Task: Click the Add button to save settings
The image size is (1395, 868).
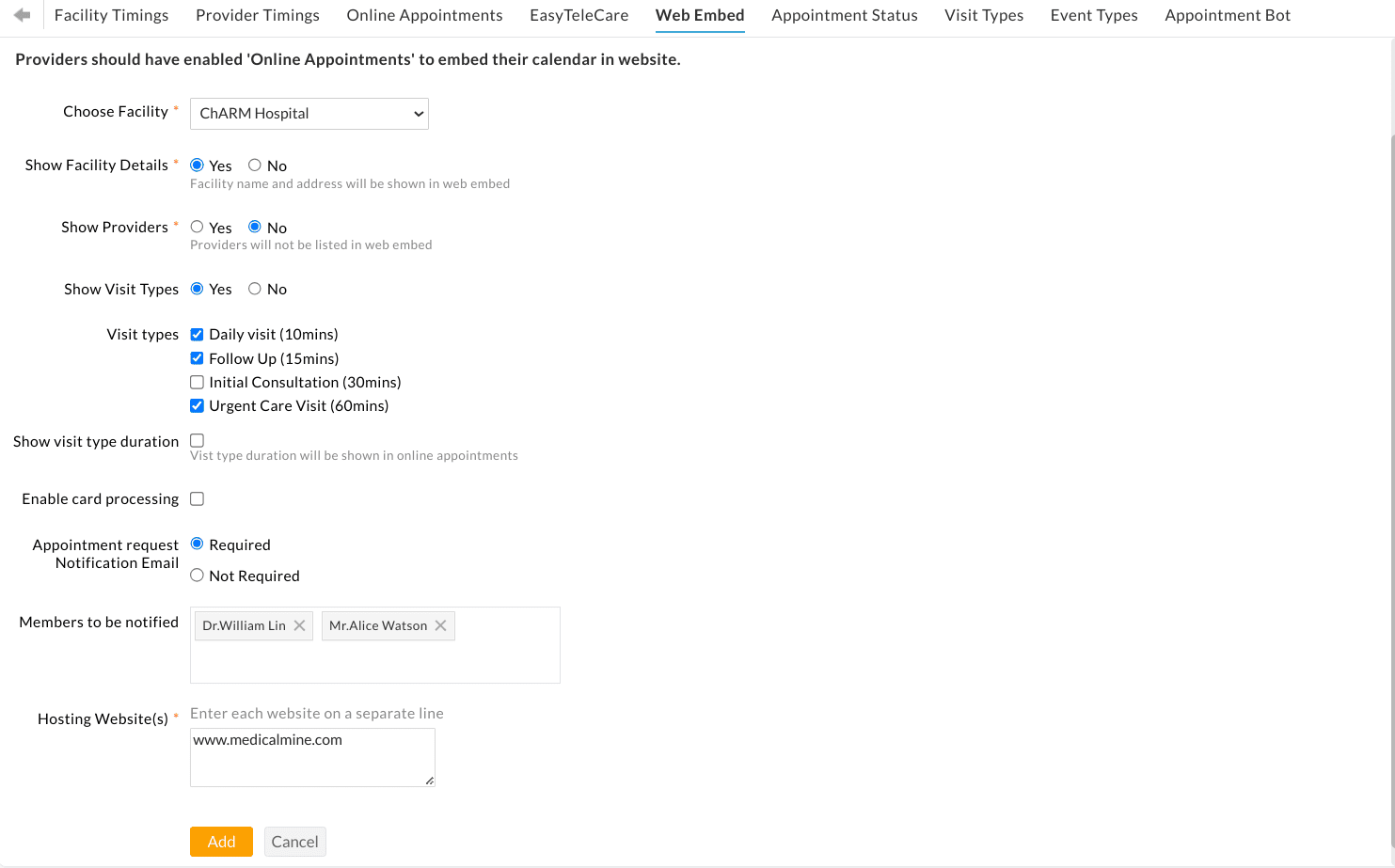Action: [221, 841]
